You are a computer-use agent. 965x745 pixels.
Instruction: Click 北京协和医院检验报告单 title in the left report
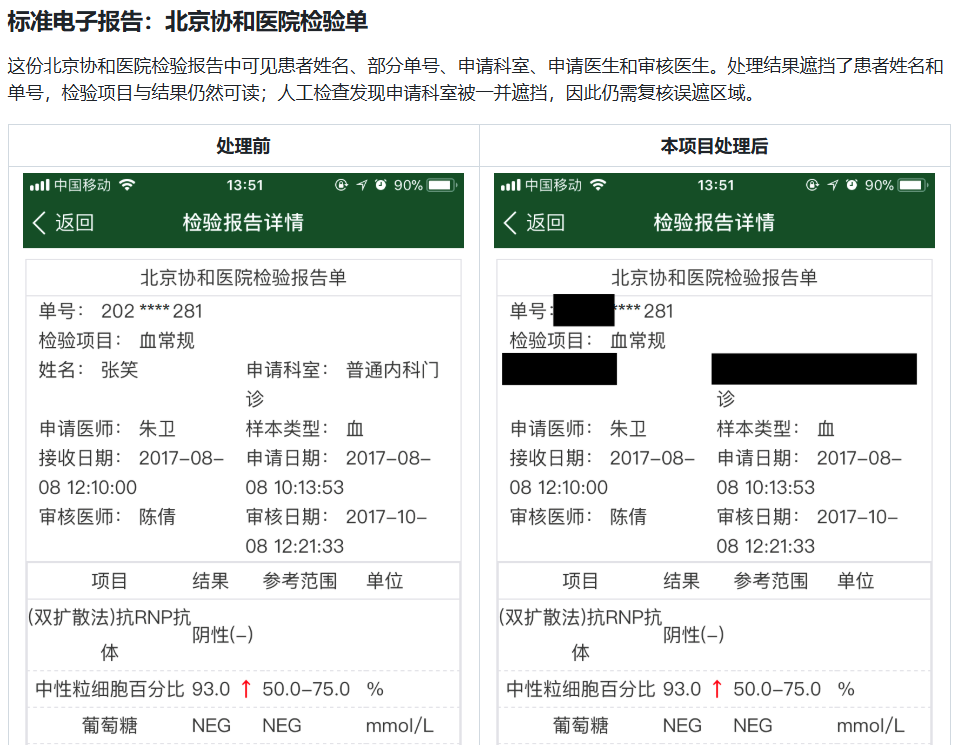(244, 277)
